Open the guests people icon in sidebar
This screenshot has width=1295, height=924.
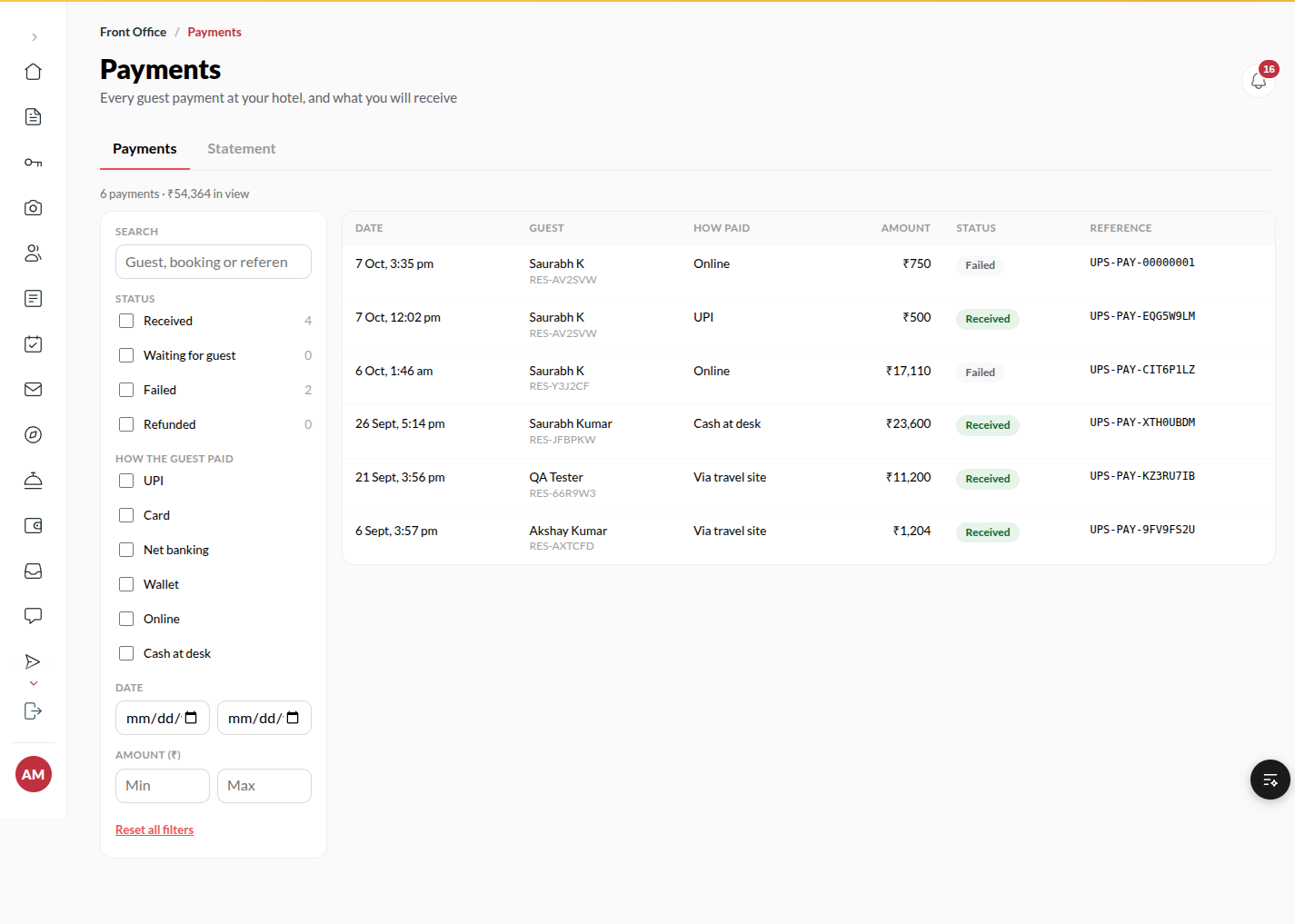(34, 253)
